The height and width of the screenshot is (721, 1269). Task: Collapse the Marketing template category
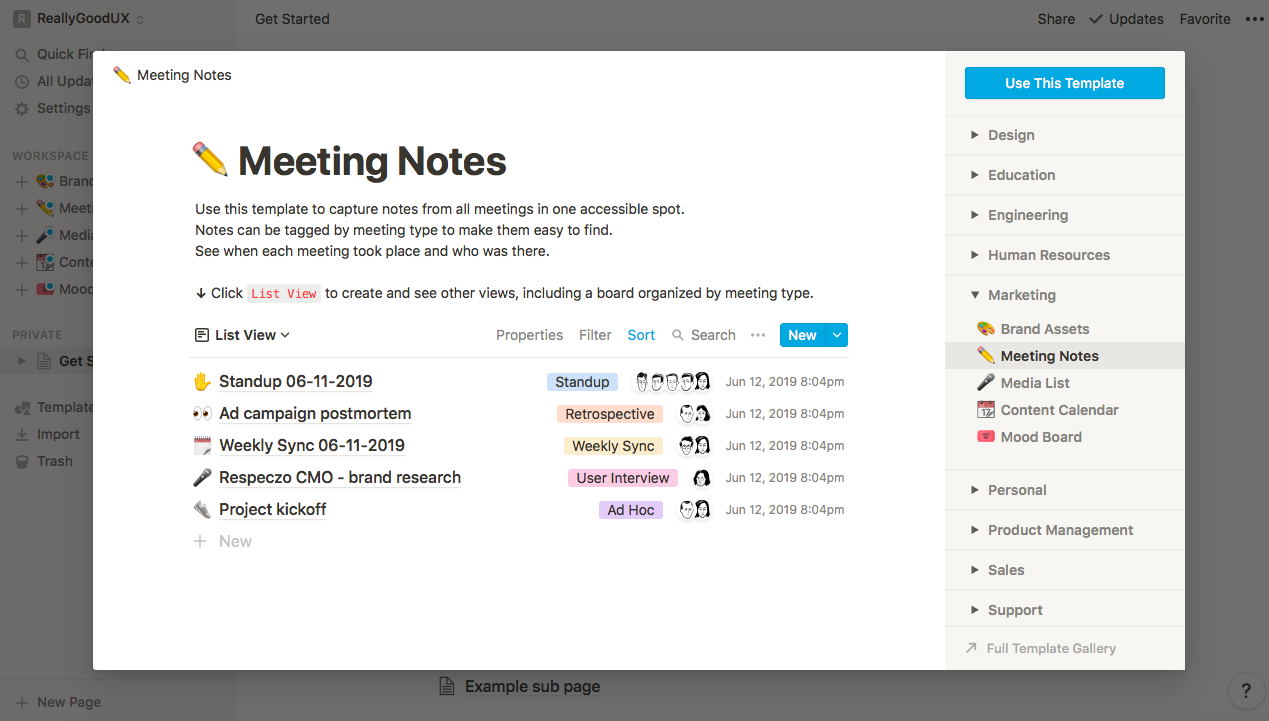click(975, 295)
